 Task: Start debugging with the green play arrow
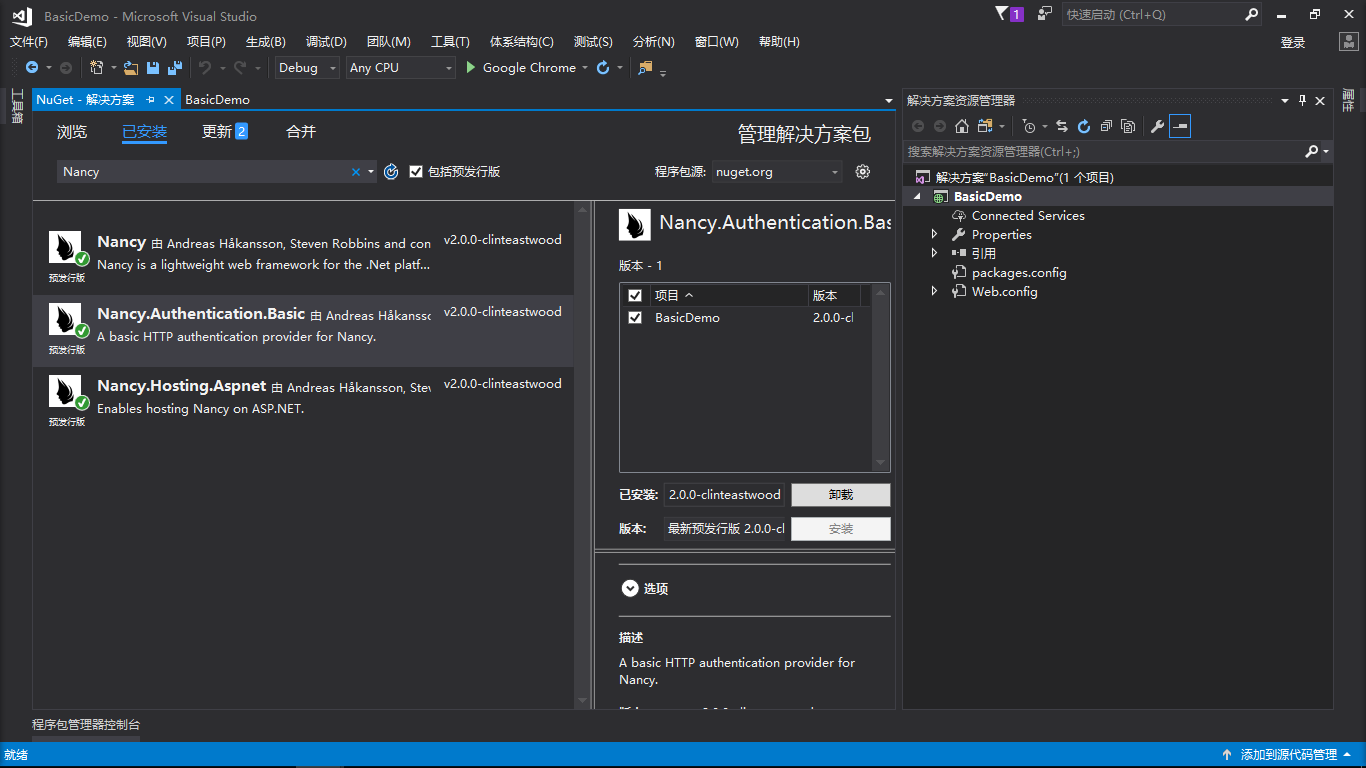473,68
